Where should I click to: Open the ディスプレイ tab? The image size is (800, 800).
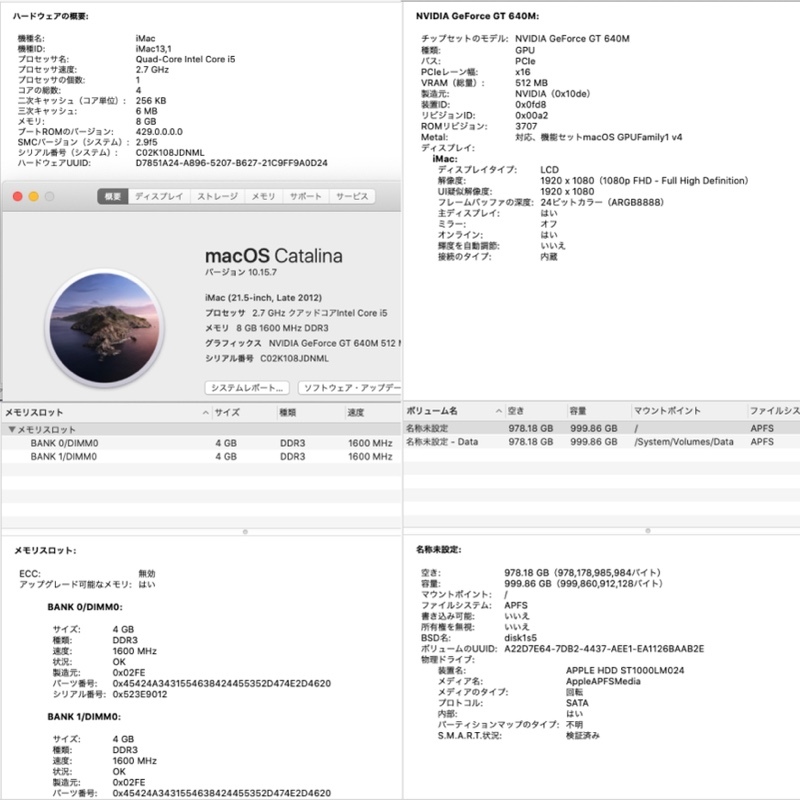(159, 196)
